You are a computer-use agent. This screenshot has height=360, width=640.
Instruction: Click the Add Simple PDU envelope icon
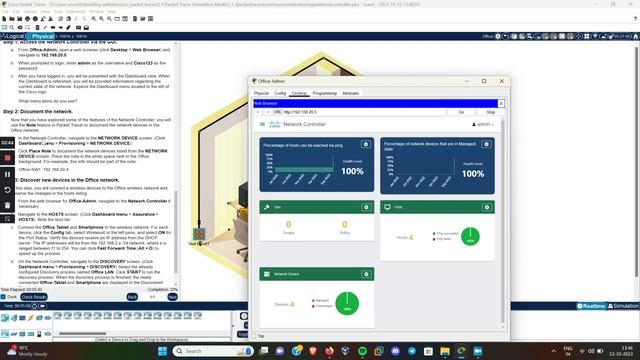click(x=78, y=28)
